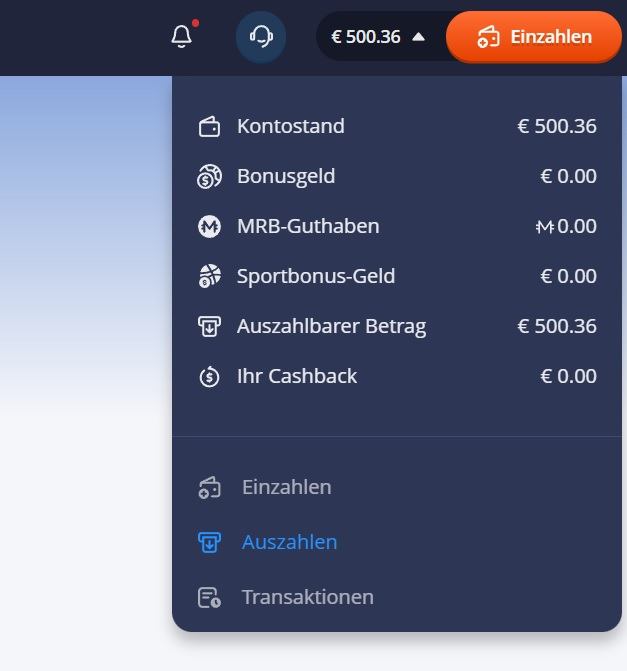Click the orange Einzahlen button
627x671 pixels.
tap(534, 37)
